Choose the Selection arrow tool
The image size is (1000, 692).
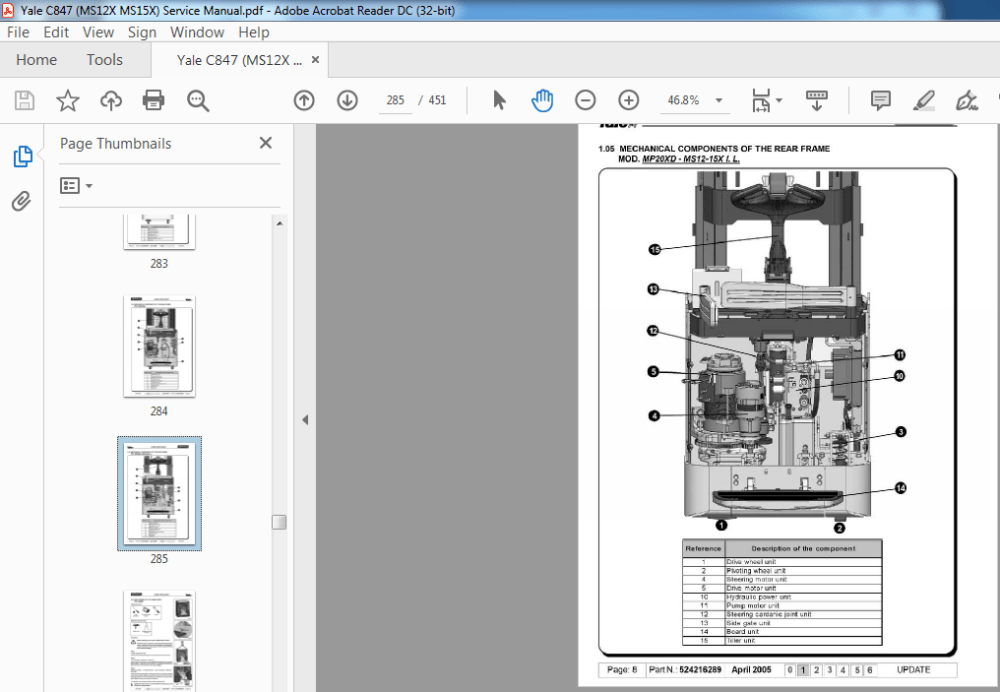tap(499, 100)
